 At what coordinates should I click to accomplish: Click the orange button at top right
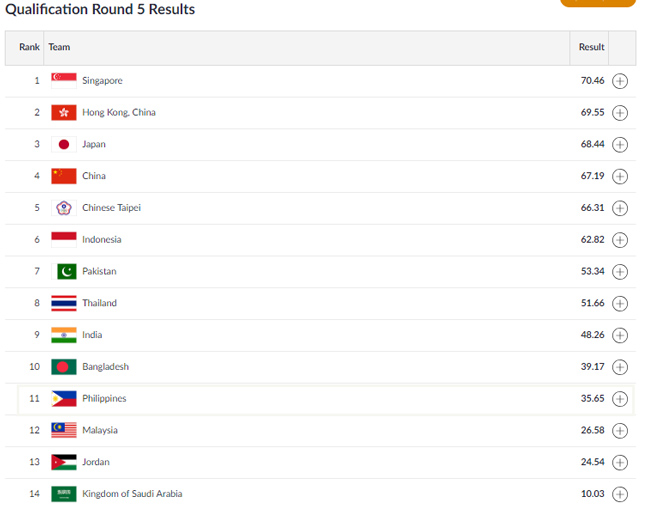click(598, 3)
